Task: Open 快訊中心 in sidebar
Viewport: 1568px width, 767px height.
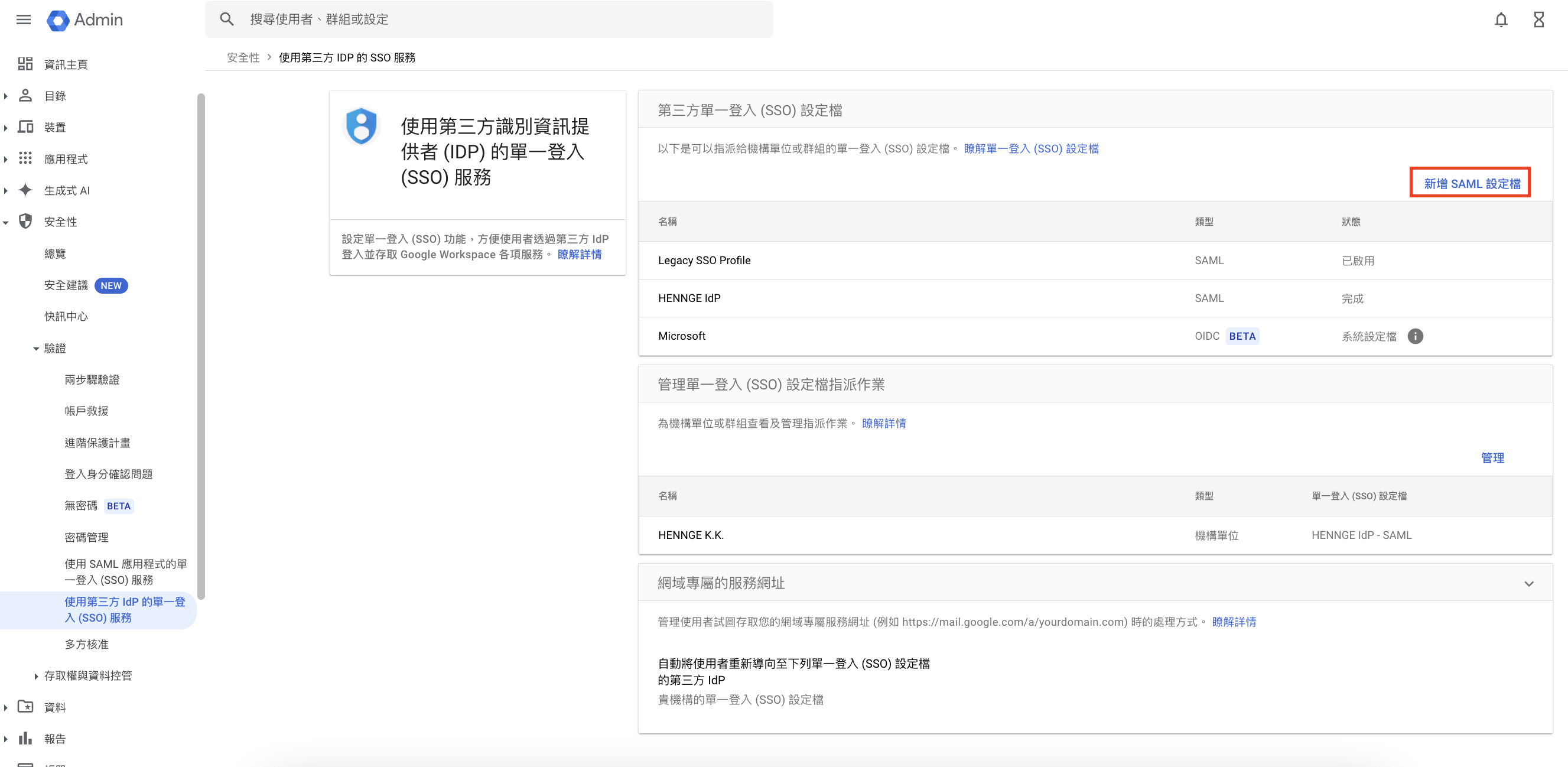Action: (66, 316)
